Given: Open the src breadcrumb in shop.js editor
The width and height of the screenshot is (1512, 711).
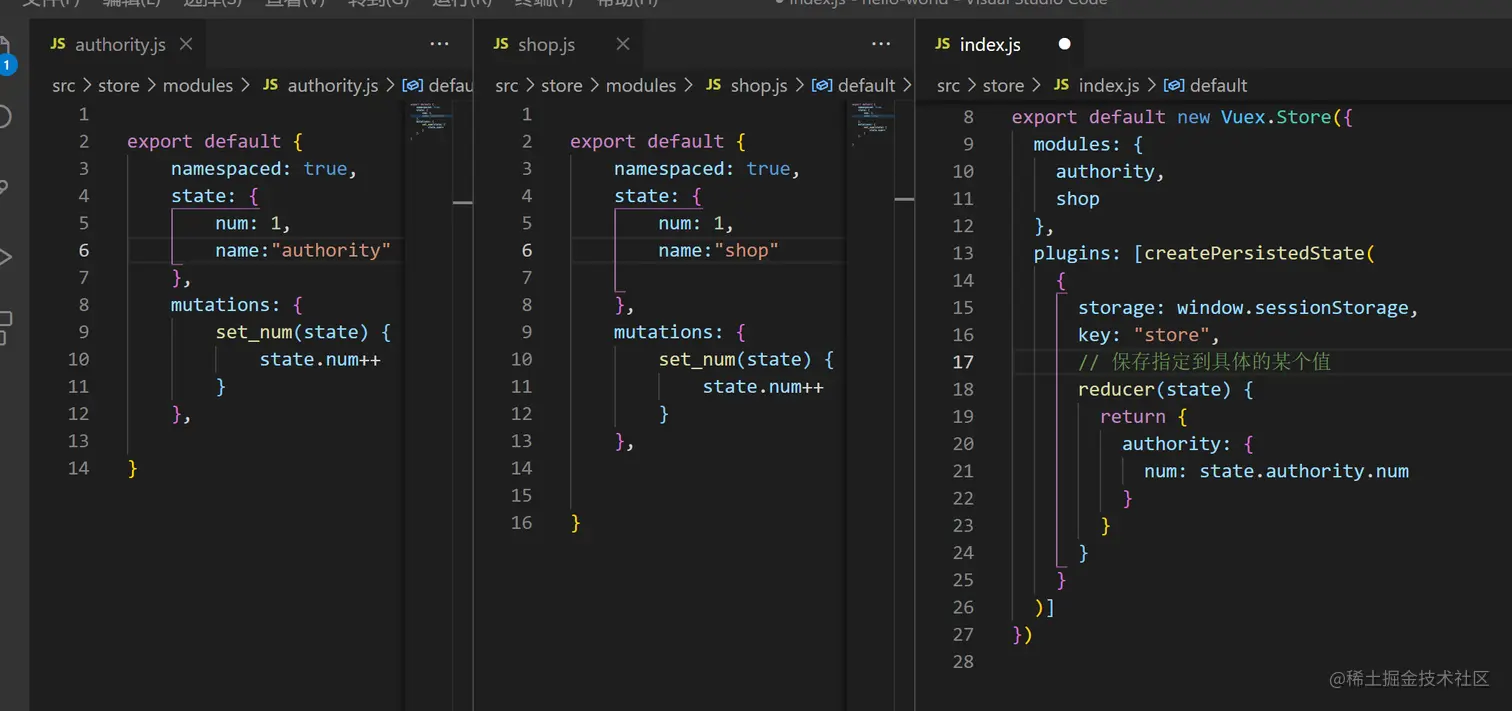Looking at the screenshot, I should coord(507,85).
